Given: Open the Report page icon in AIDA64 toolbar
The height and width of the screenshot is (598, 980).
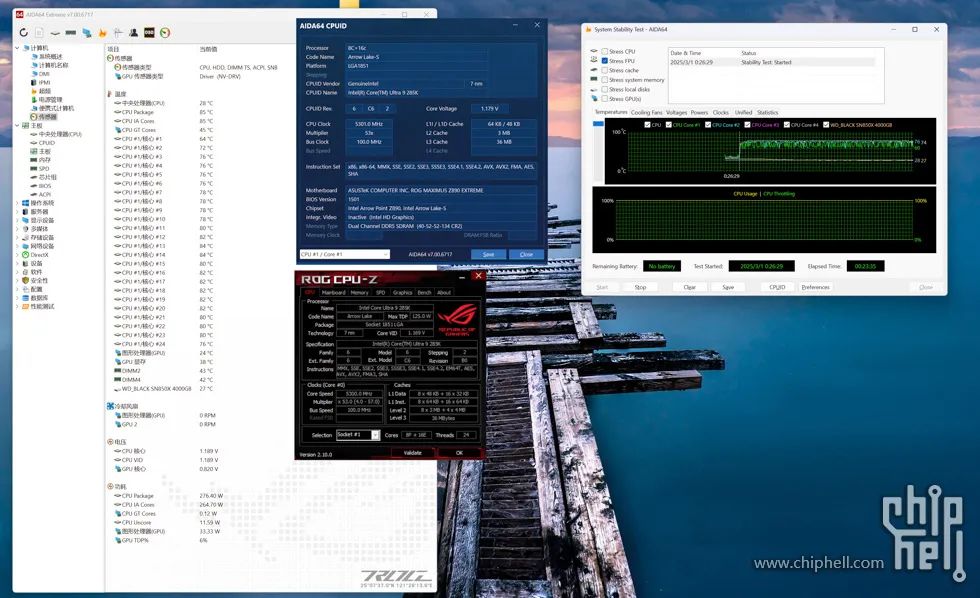Looking at the screenshot, I should [x=39, y=32].
